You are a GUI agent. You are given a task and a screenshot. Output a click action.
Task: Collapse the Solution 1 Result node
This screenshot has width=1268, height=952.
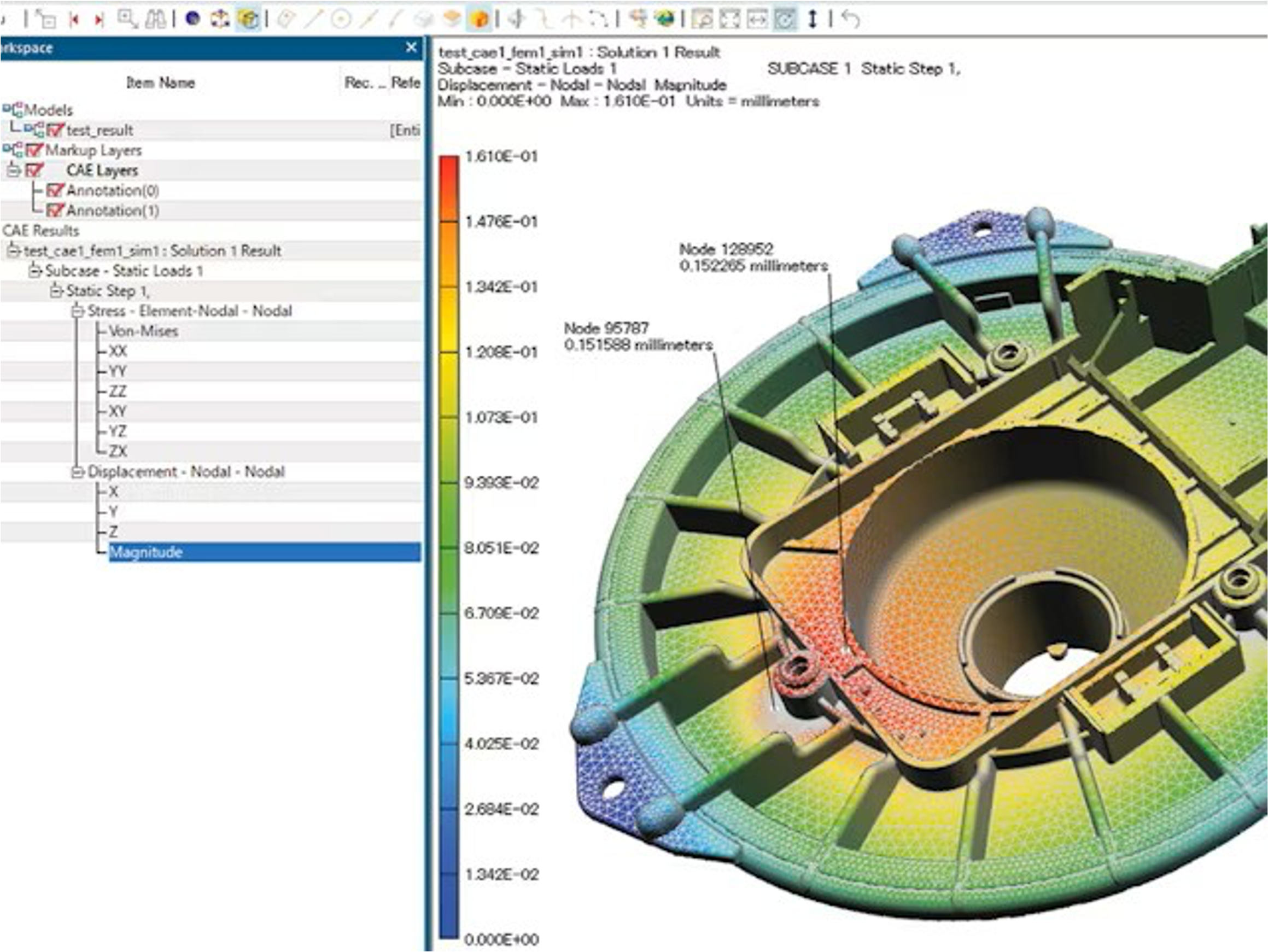[x=14, y=250]
